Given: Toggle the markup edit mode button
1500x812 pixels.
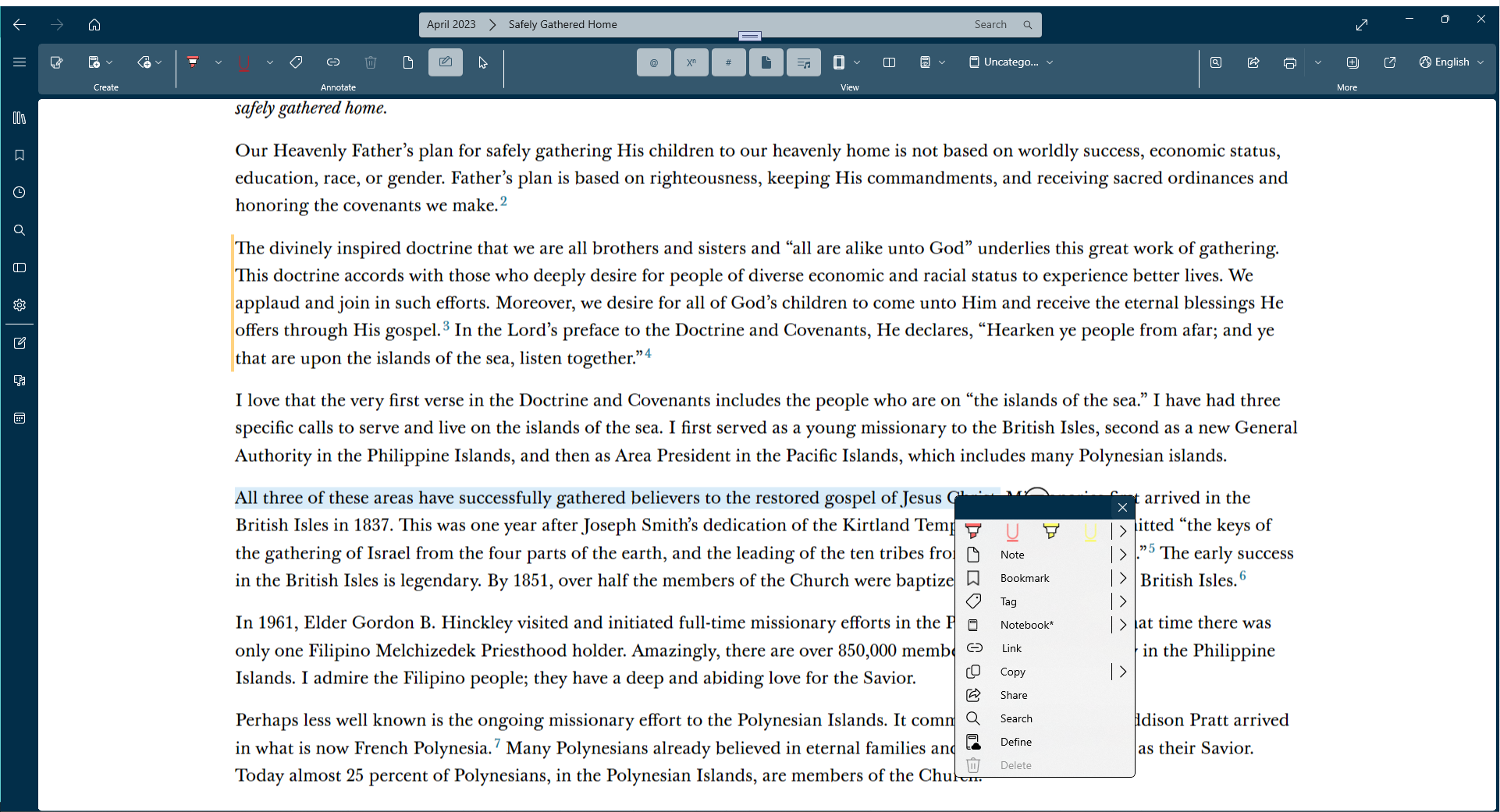Looking at the screenshot, I should point(445,62).
